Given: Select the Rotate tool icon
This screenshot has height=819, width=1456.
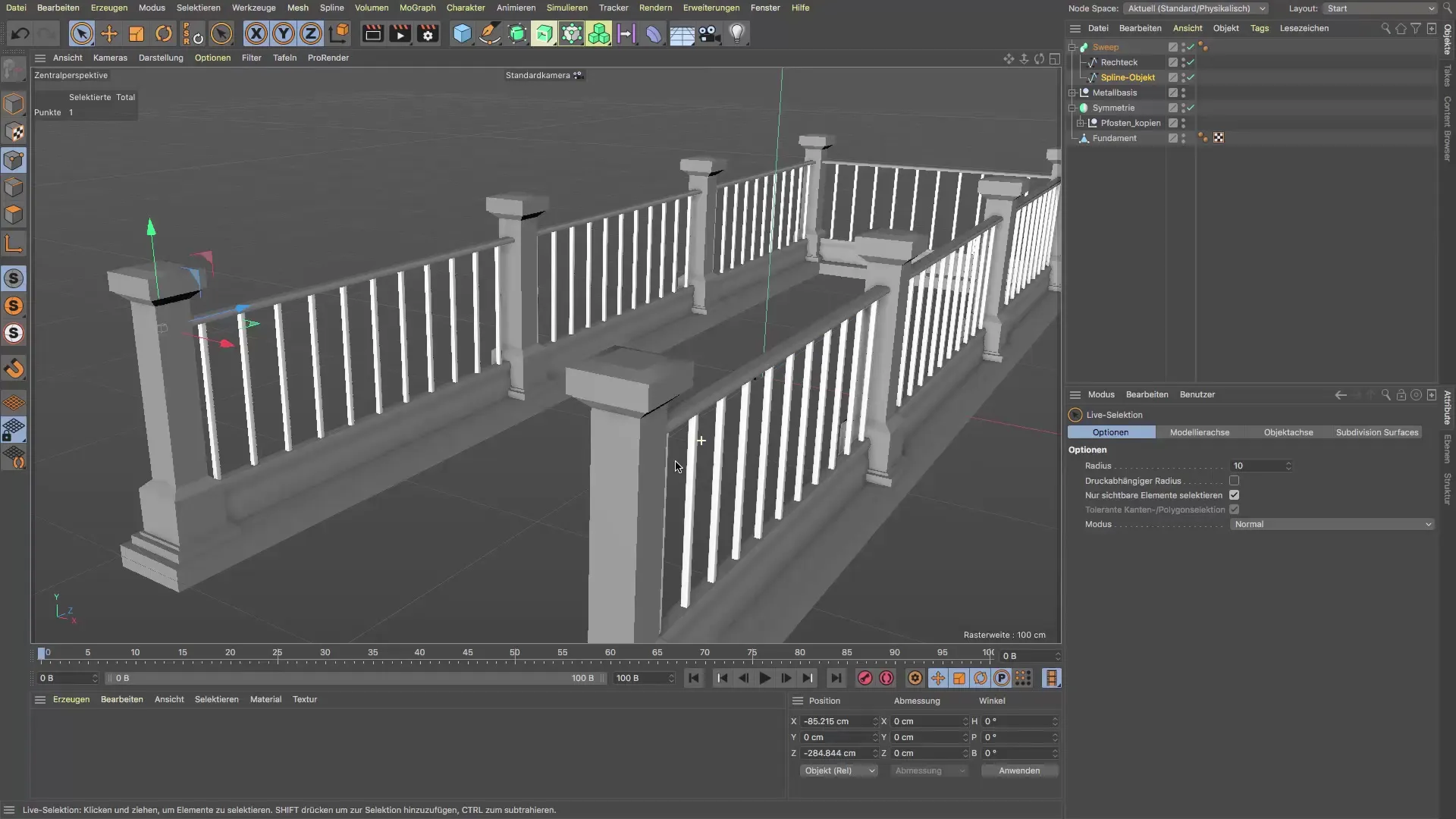Looking at the screenshot, I should (164, 34).
